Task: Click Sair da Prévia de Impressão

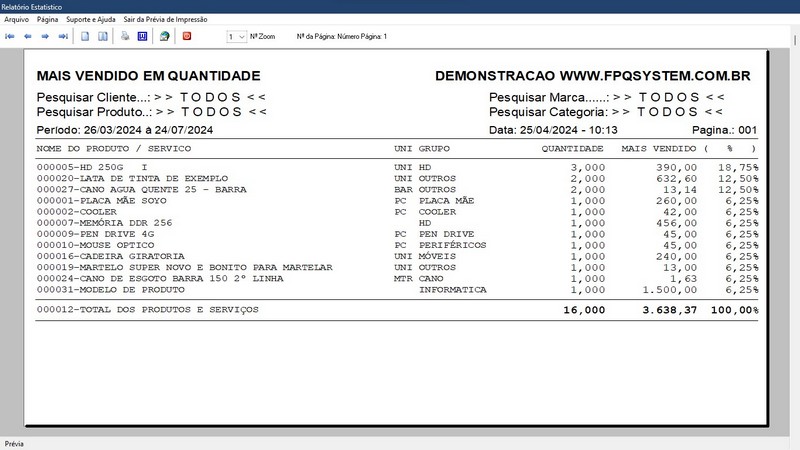Action: tap(165, 19)
